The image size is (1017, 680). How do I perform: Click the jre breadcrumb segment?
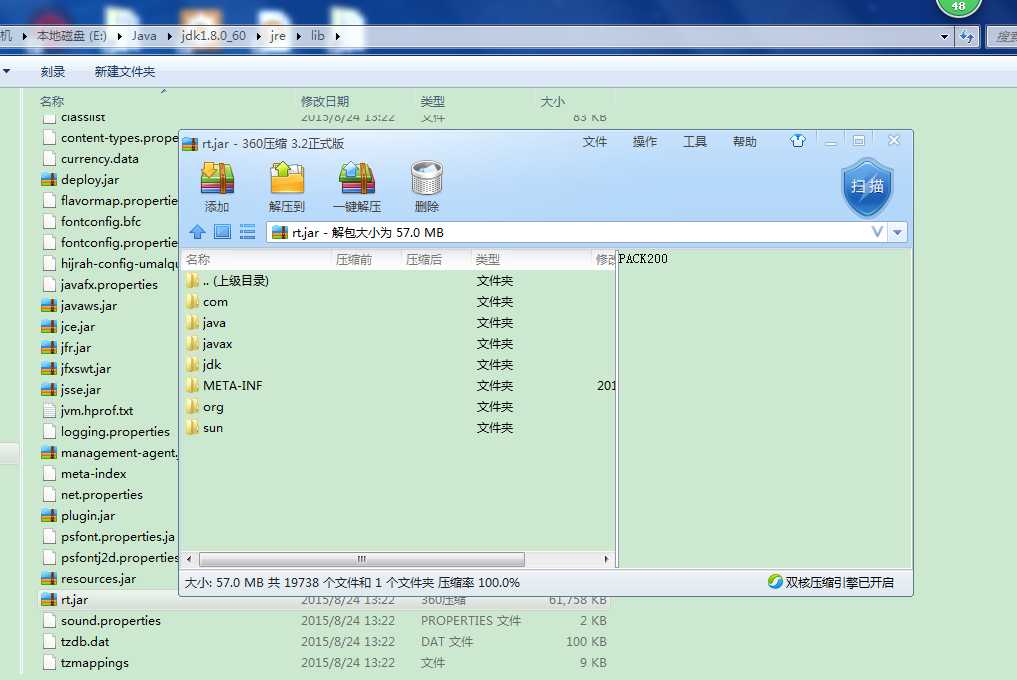278,36
